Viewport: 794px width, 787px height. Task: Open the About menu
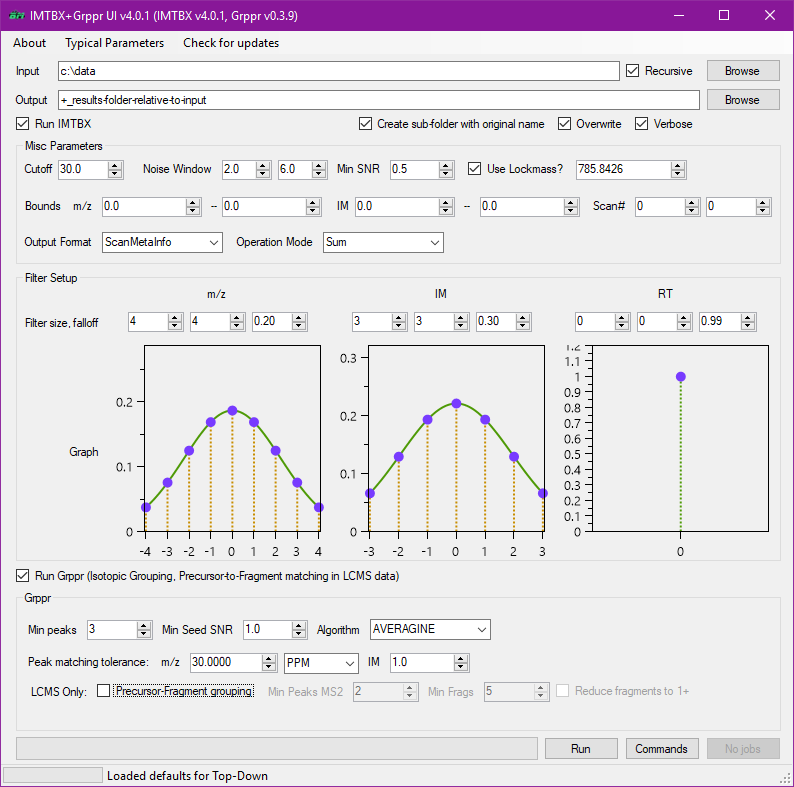point(29,43)
